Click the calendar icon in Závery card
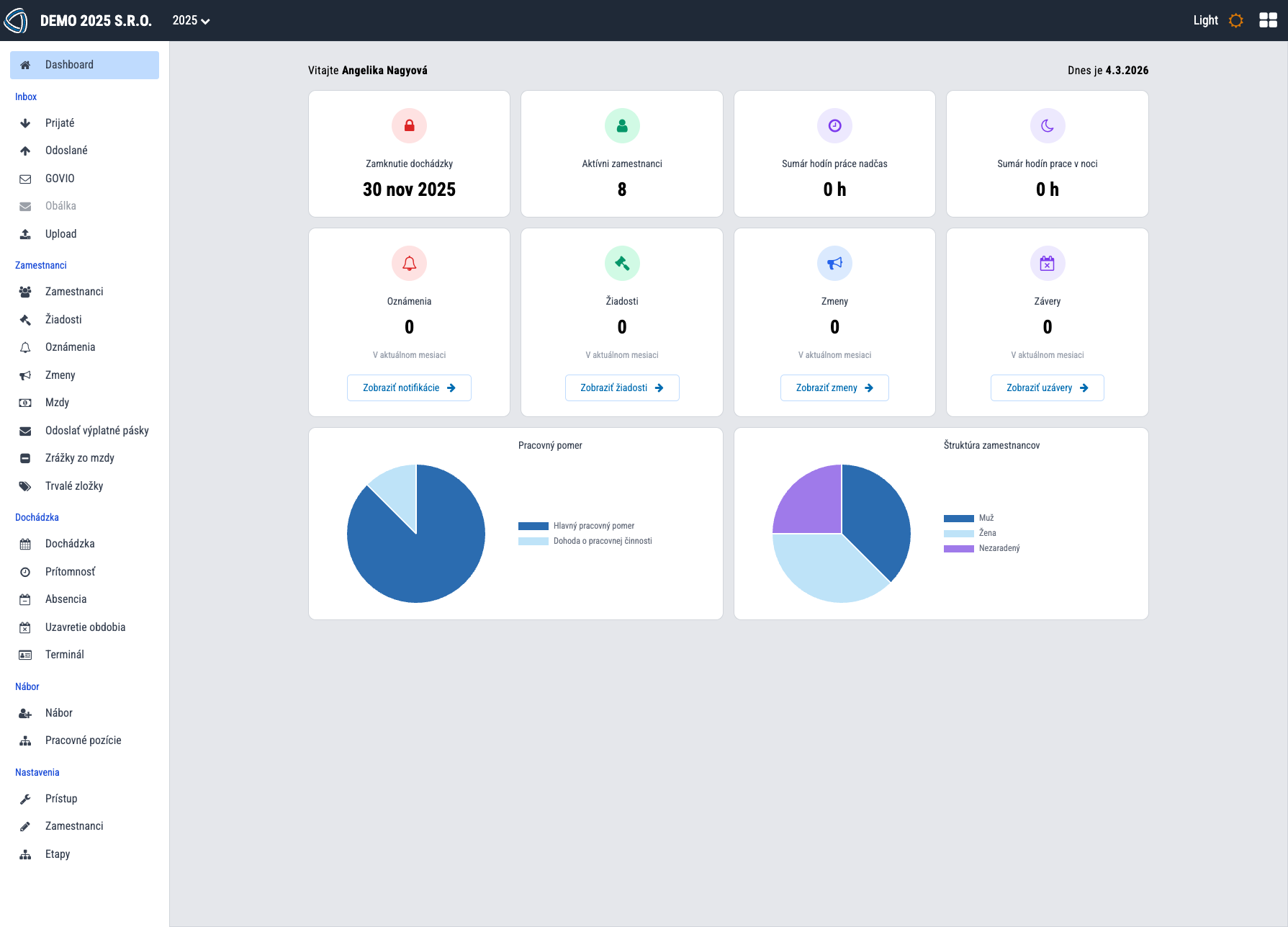Image resolution: width=1288 pixels, height=927 pixels. pos(1047,264)
